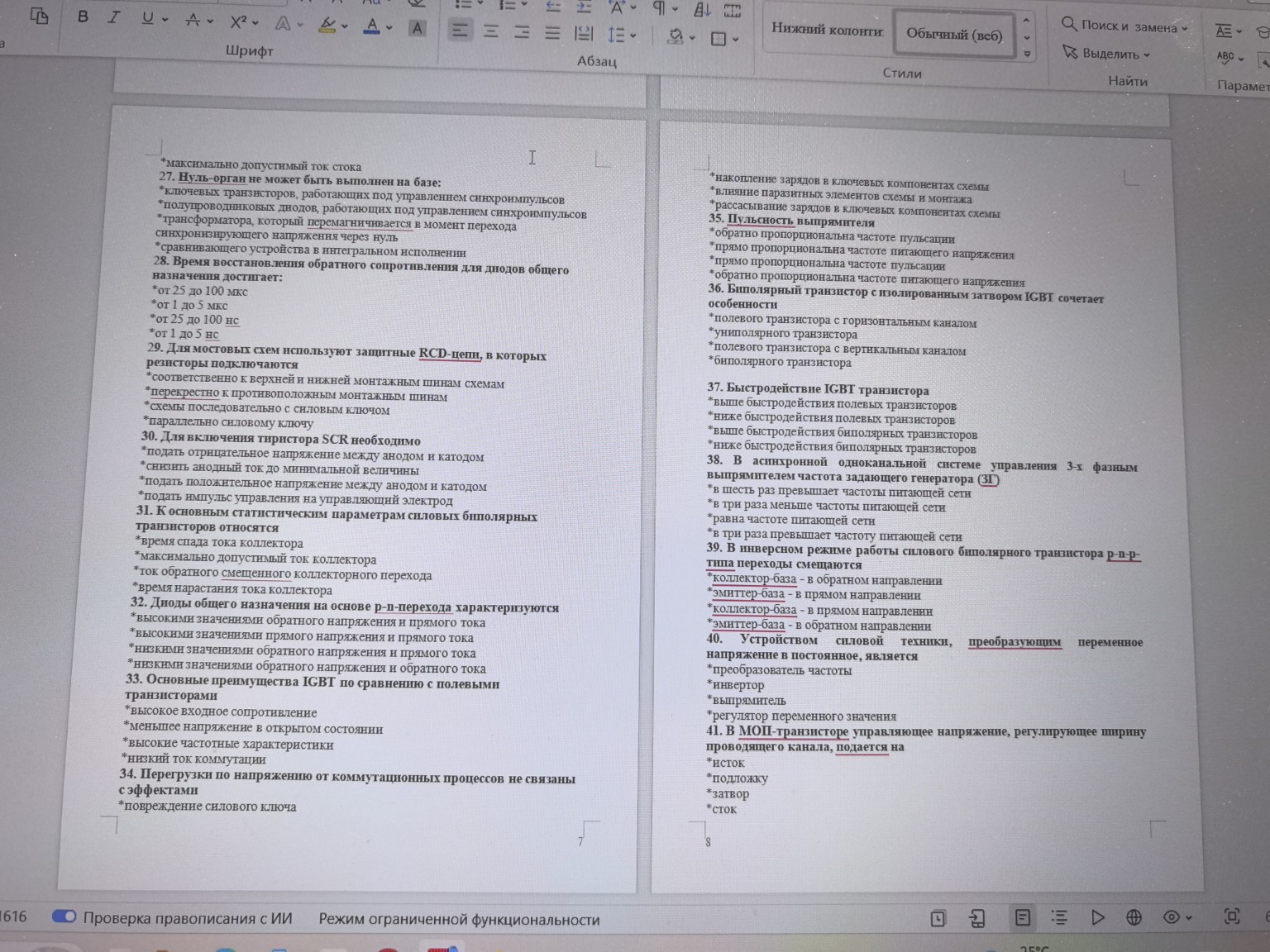Start slideshow play icon in status bar

1097,917
